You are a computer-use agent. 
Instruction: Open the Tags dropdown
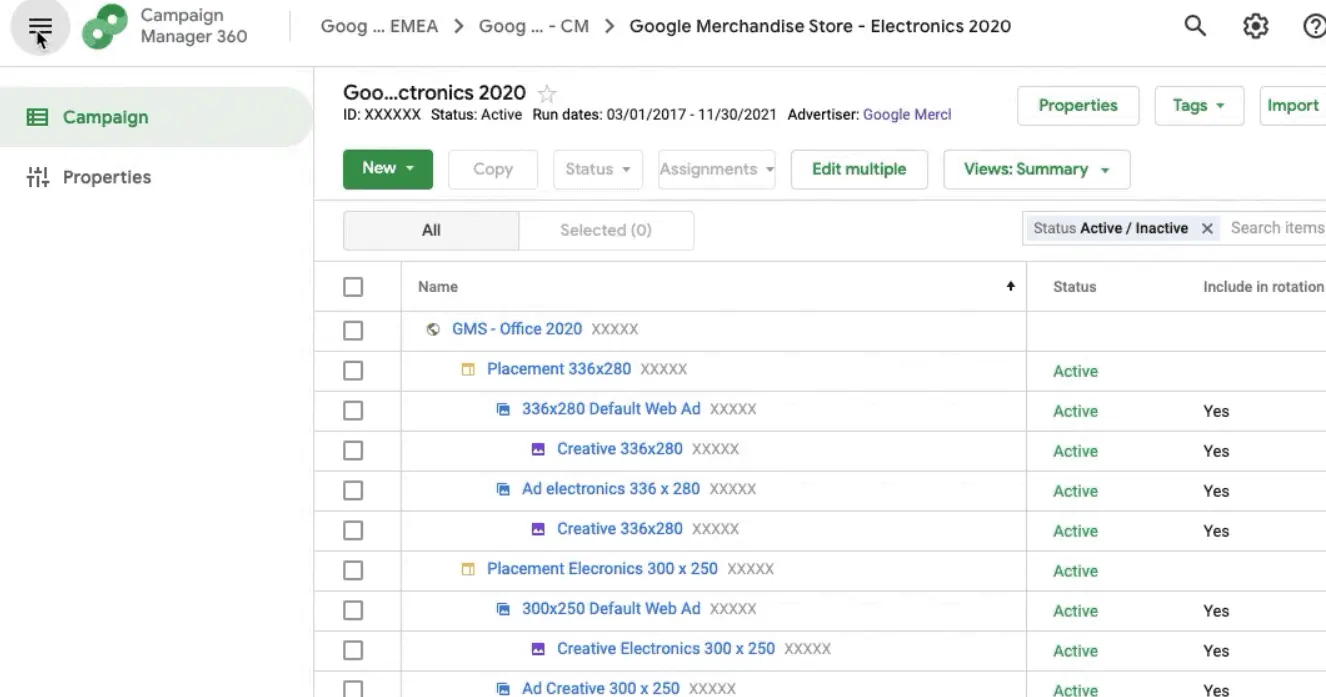[1200, 105]
